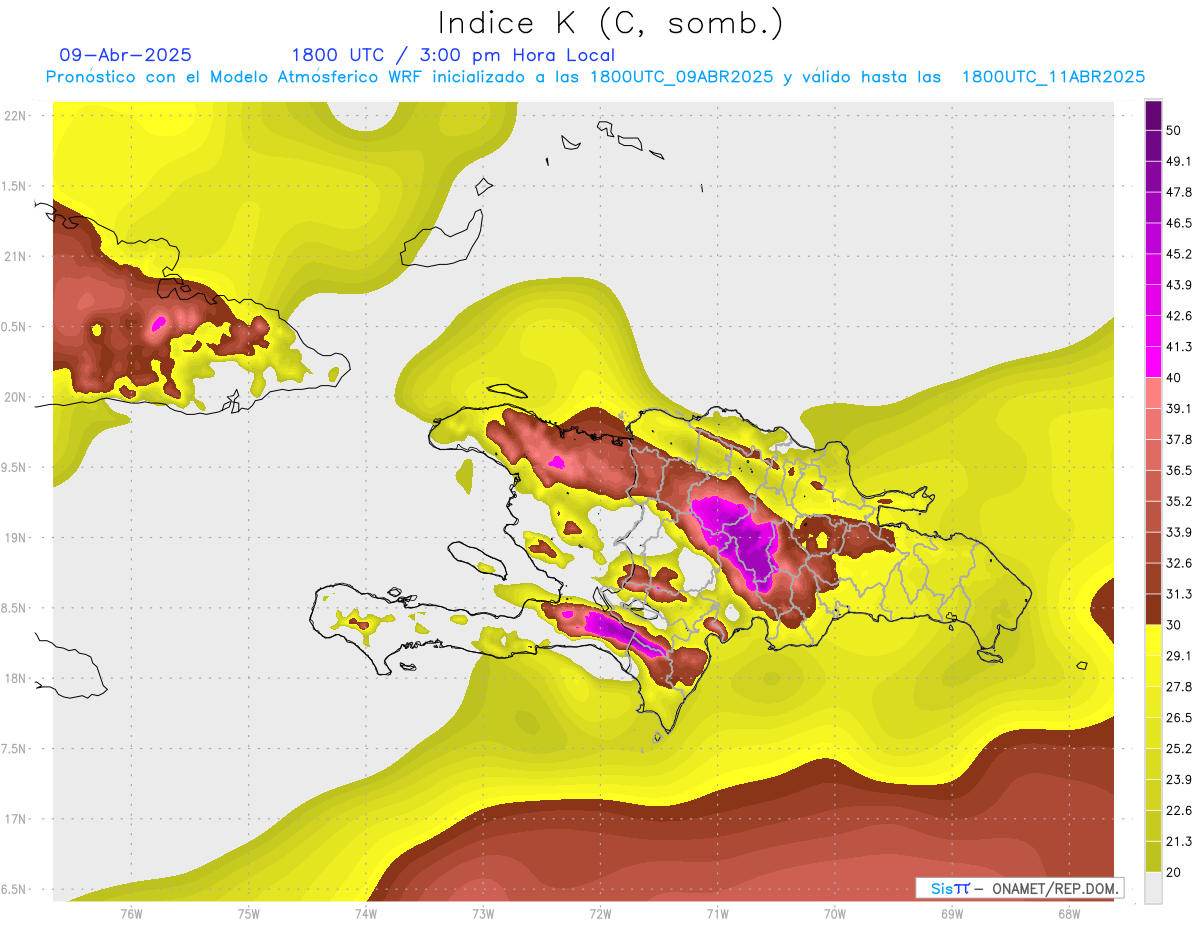Click the legend value "40"
1200x927 pixels.
1174,377
